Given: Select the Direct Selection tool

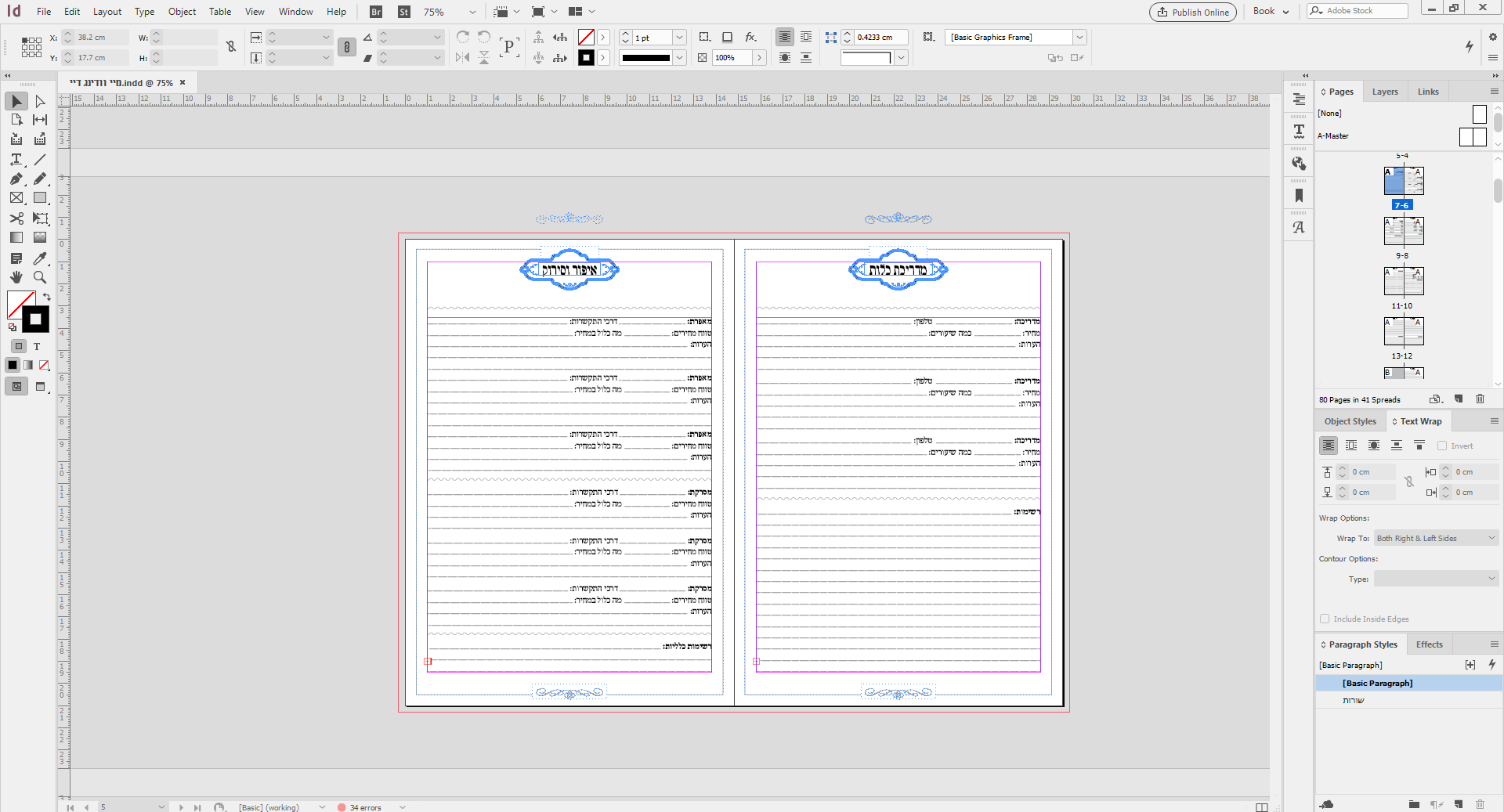Looking at the screenshot, I should (x=40, y=101).
